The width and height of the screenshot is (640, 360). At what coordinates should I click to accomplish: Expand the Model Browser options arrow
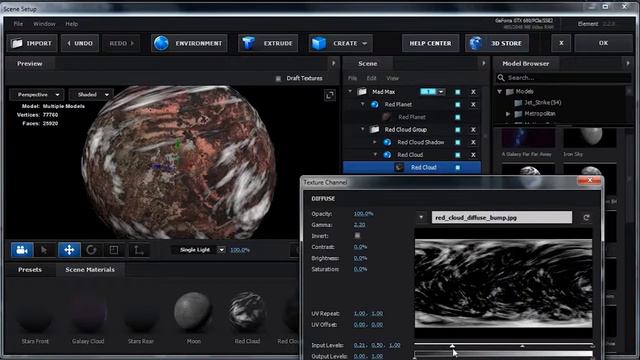point(628,64)
